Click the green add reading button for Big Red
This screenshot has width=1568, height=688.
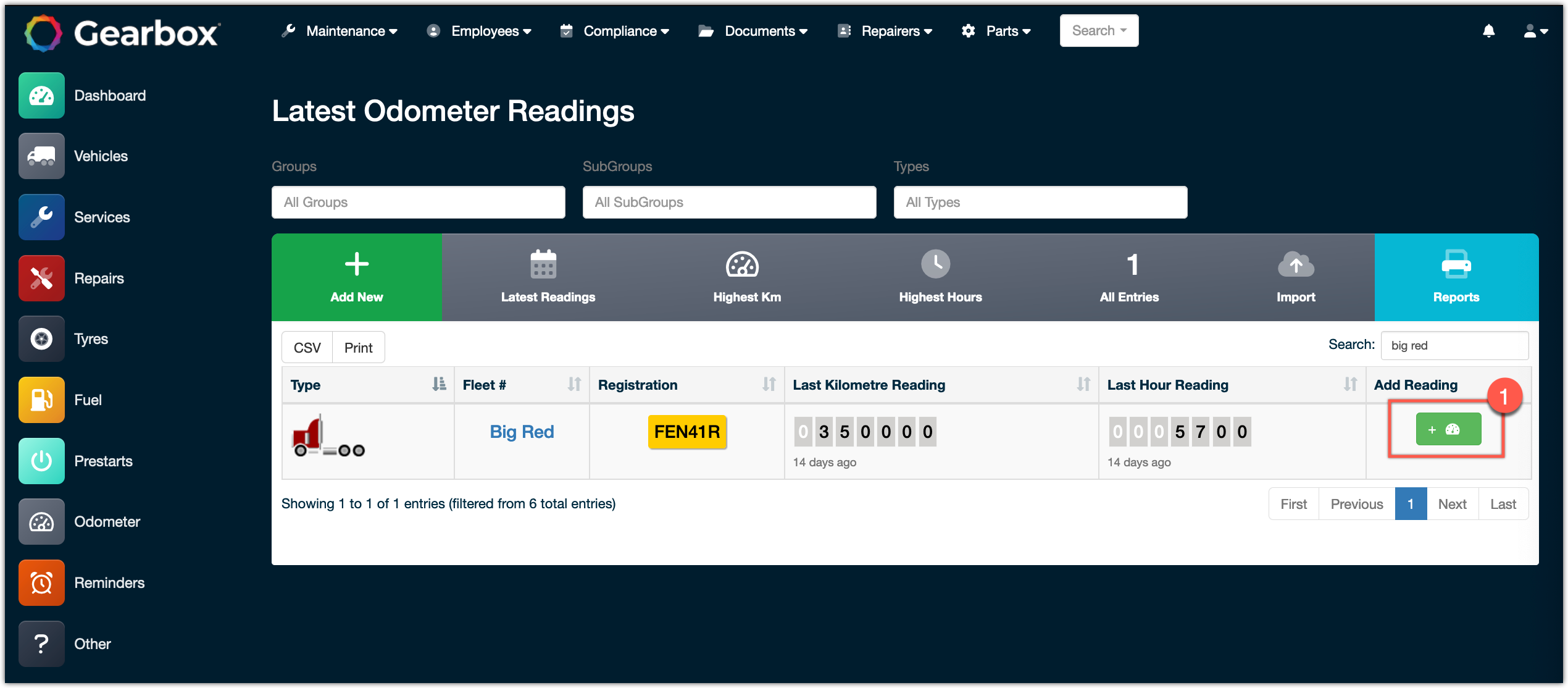pyautogui.click(x=1448, y=429)
